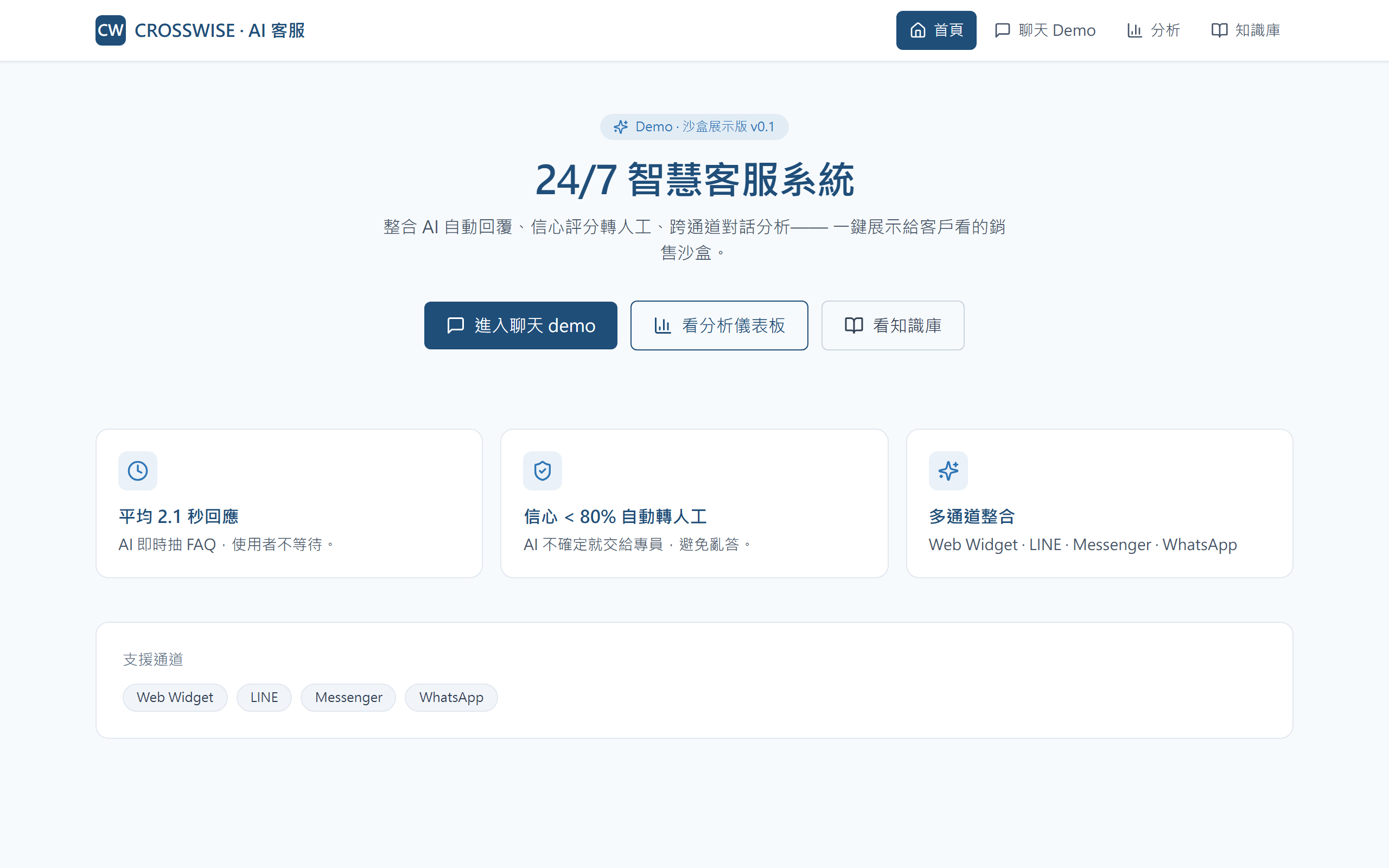Click the CW logo icon

110,30
